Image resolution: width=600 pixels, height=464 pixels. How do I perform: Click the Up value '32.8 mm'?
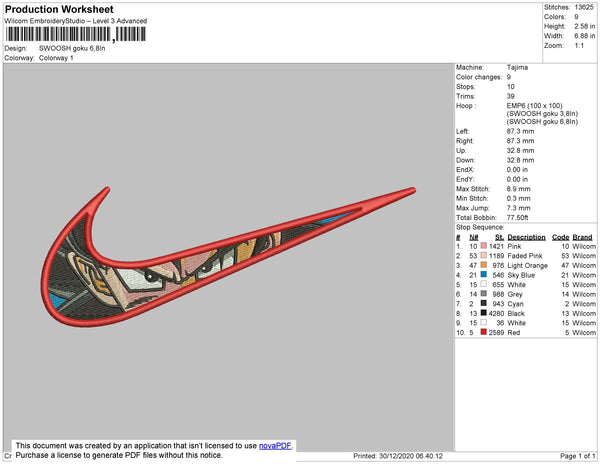(x=520, y=150)
